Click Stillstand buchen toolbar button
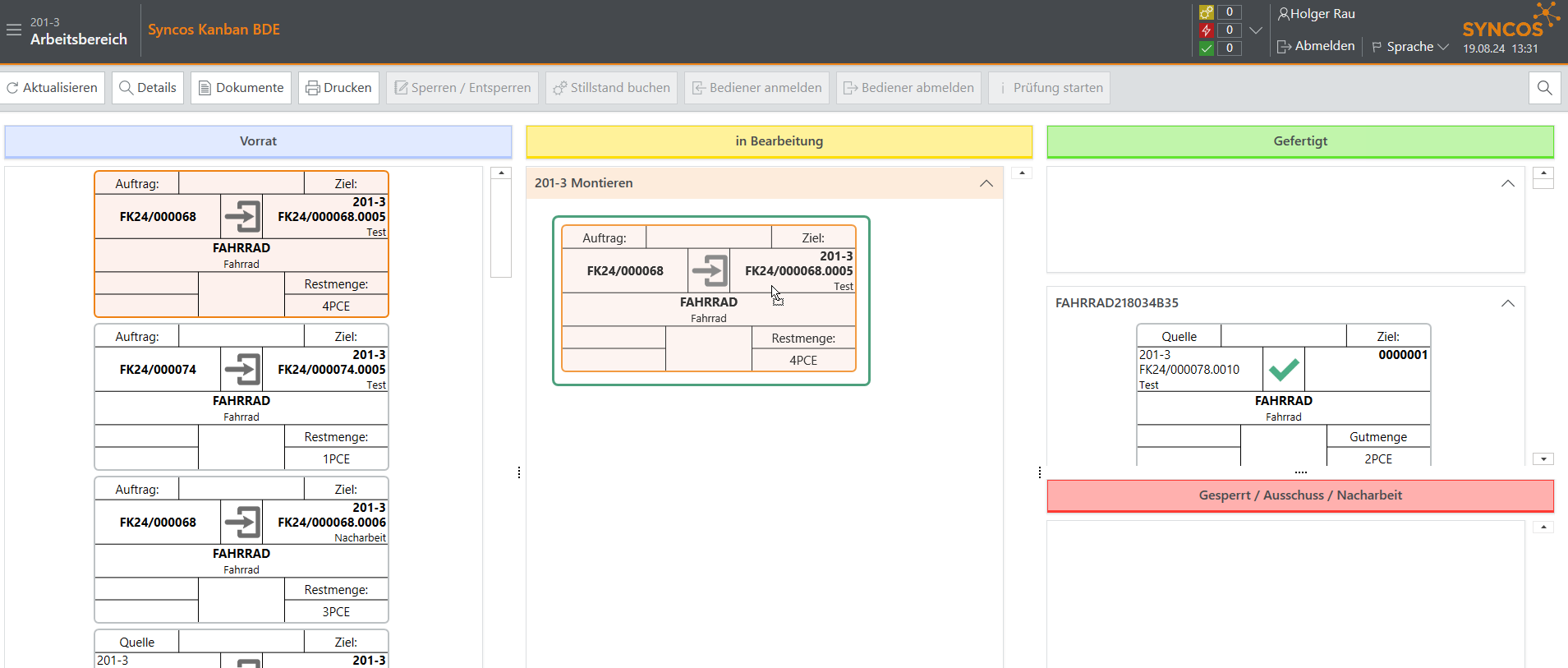Screen dimensions: 1568x668 (x=611, y=88)
